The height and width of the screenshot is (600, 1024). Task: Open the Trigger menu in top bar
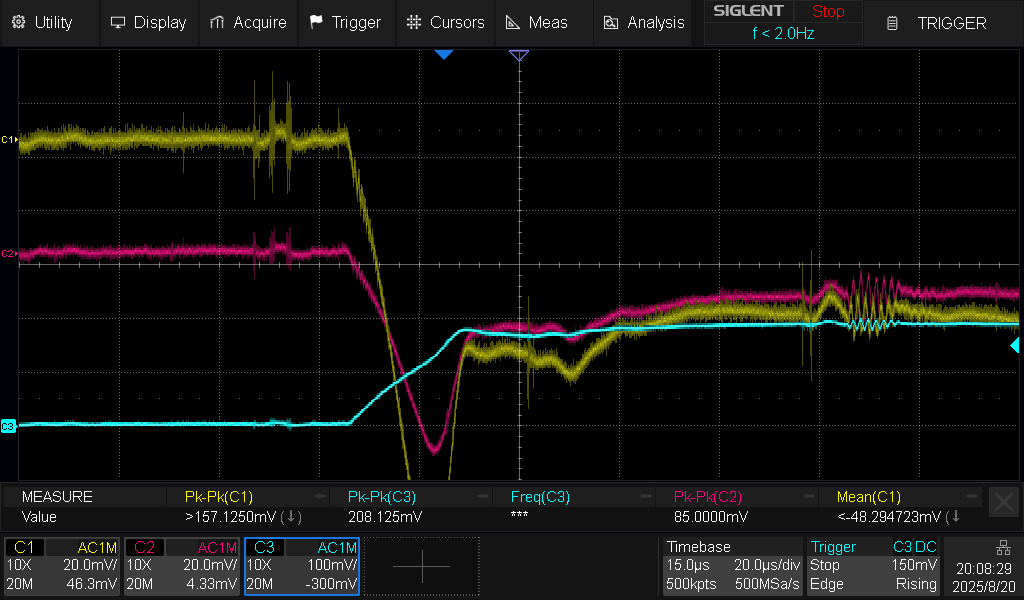[x=345, y=22]
